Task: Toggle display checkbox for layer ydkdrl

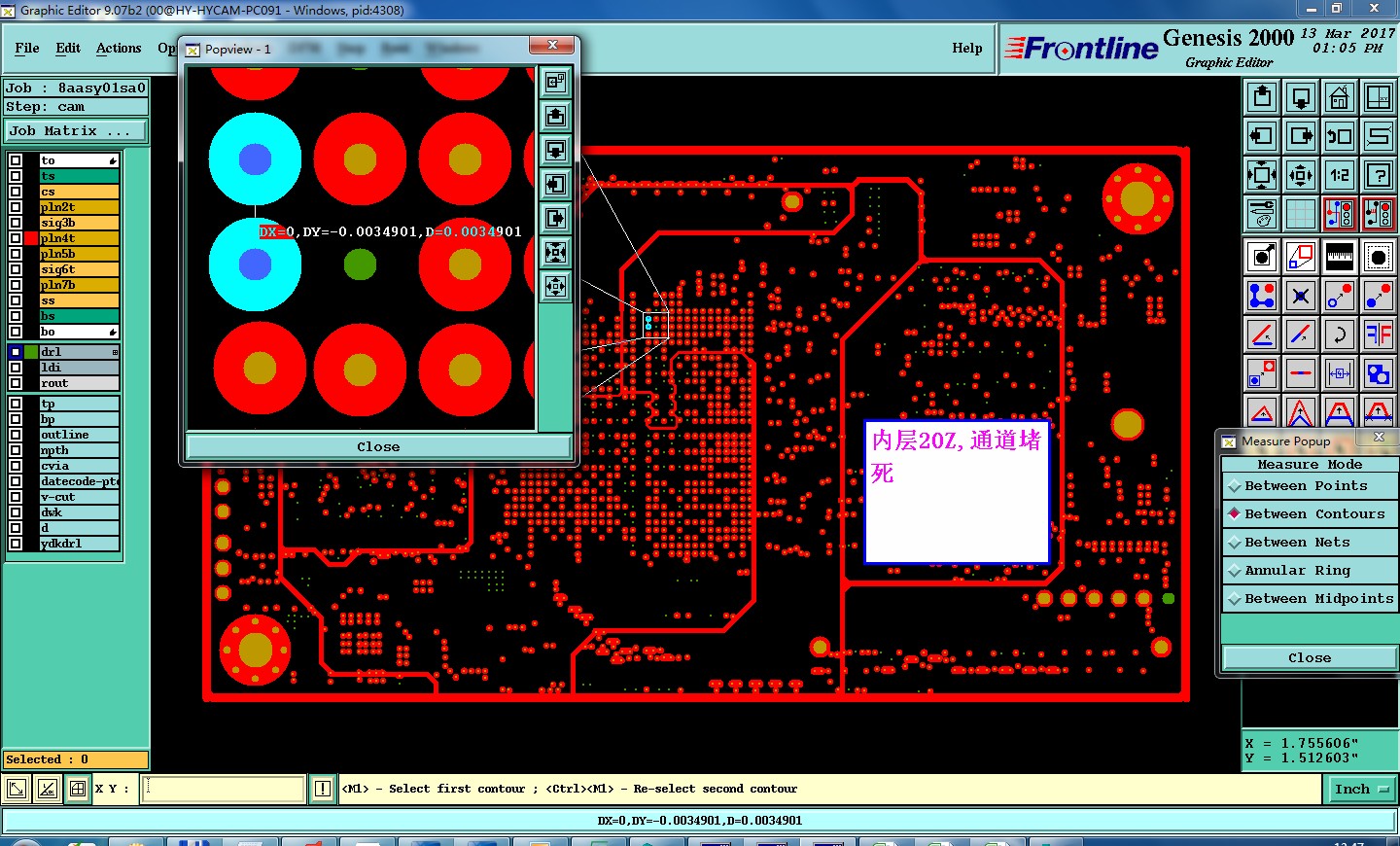Action: (x=15, y=544)
